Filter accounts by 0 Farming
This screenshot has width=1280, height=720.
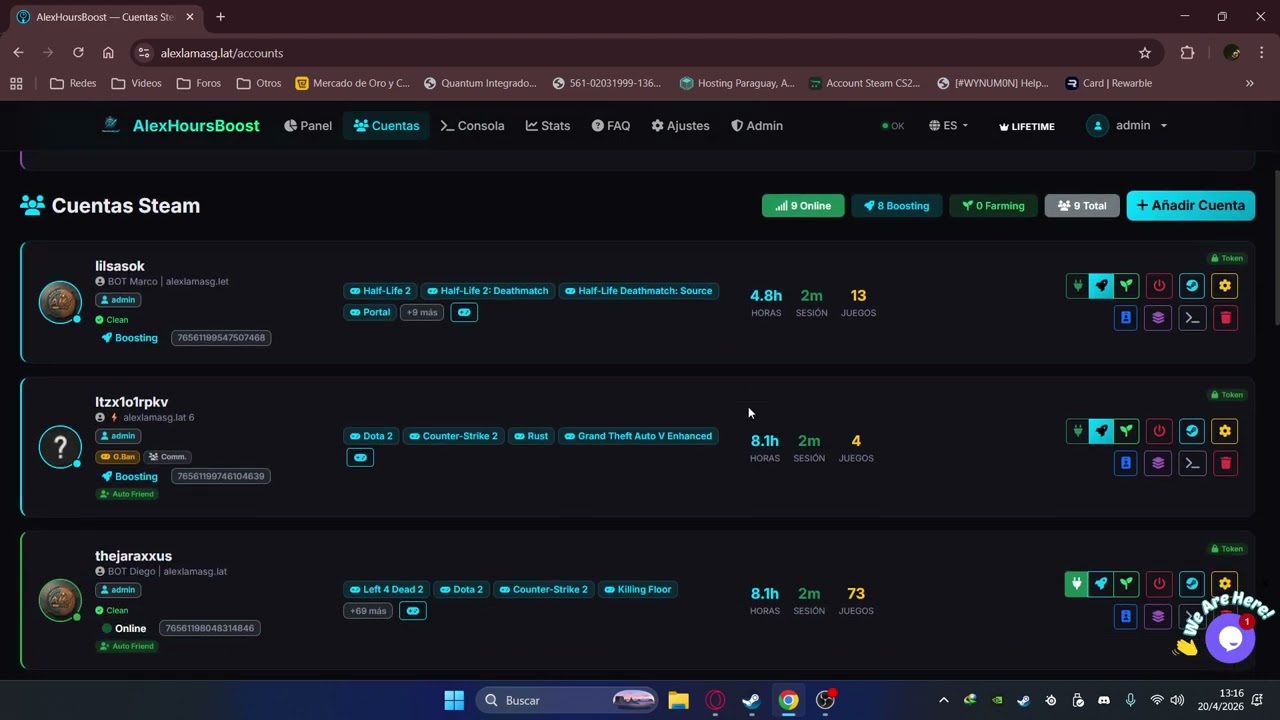(x=993, y=206)
